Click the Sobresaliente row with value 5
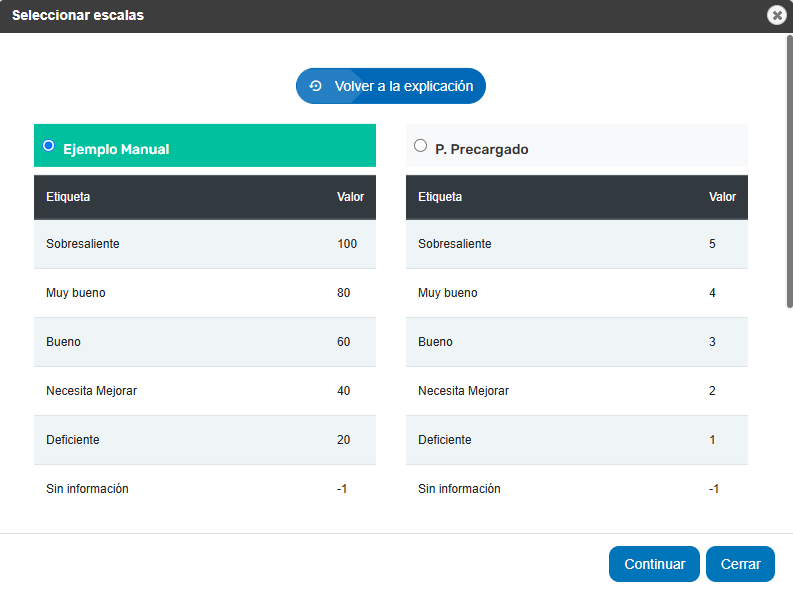The width and height of the screenshot is (793, 590). coord(577,244)
